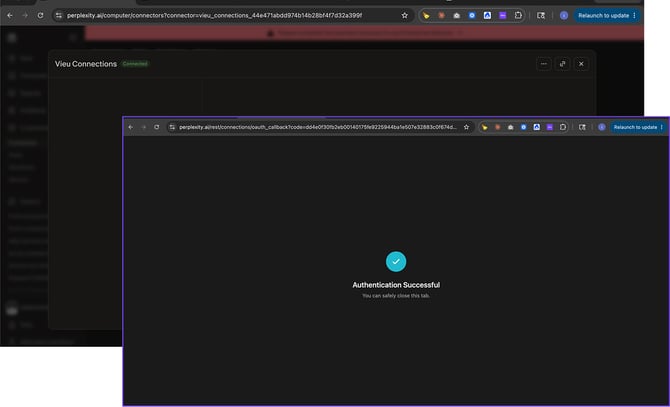Go back in the rear connectors window

[x=10, y=15]
